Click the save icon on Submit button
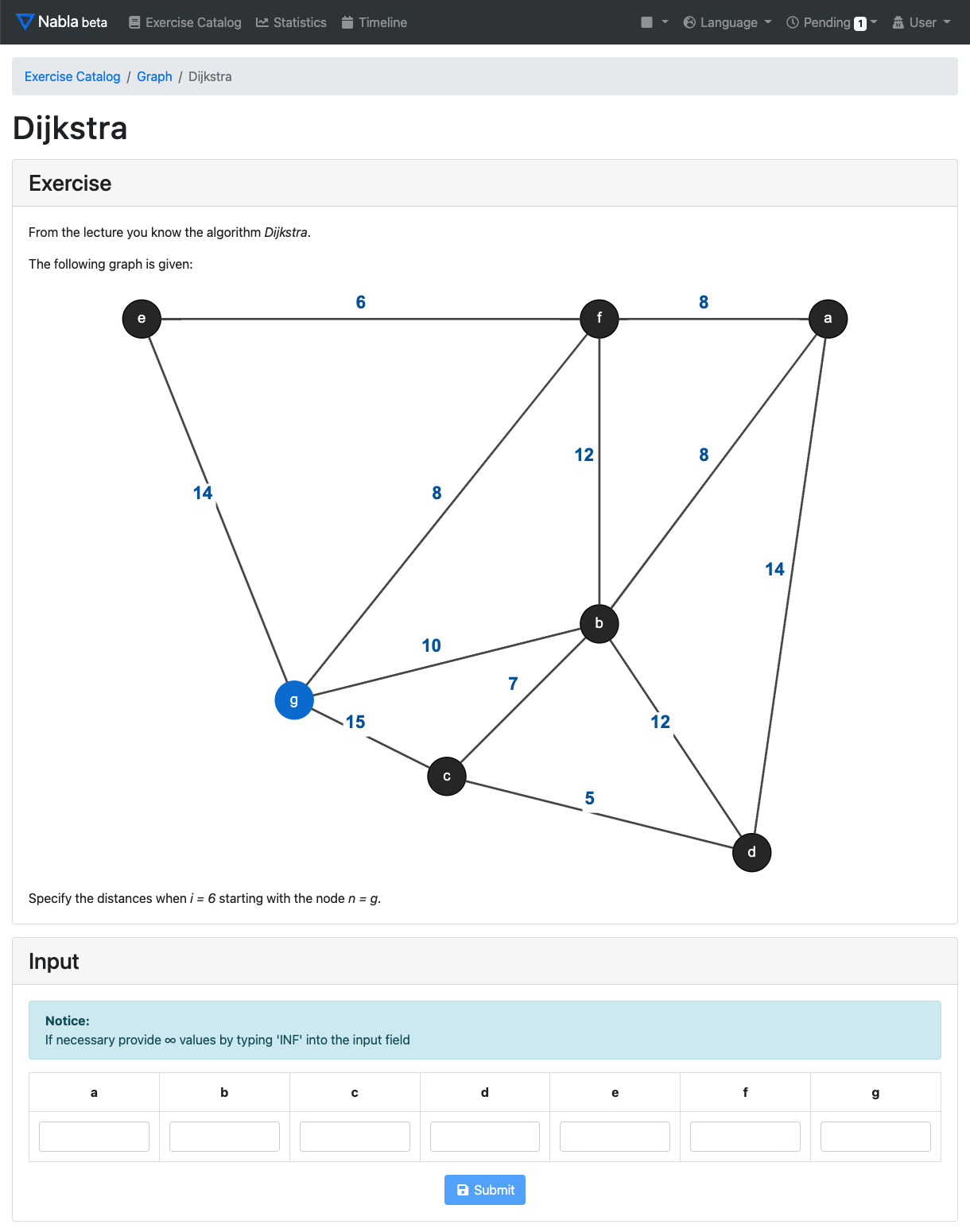The width and height of the screenshot is (970, 1232). pyautogui.click(x=463, y=1190)
